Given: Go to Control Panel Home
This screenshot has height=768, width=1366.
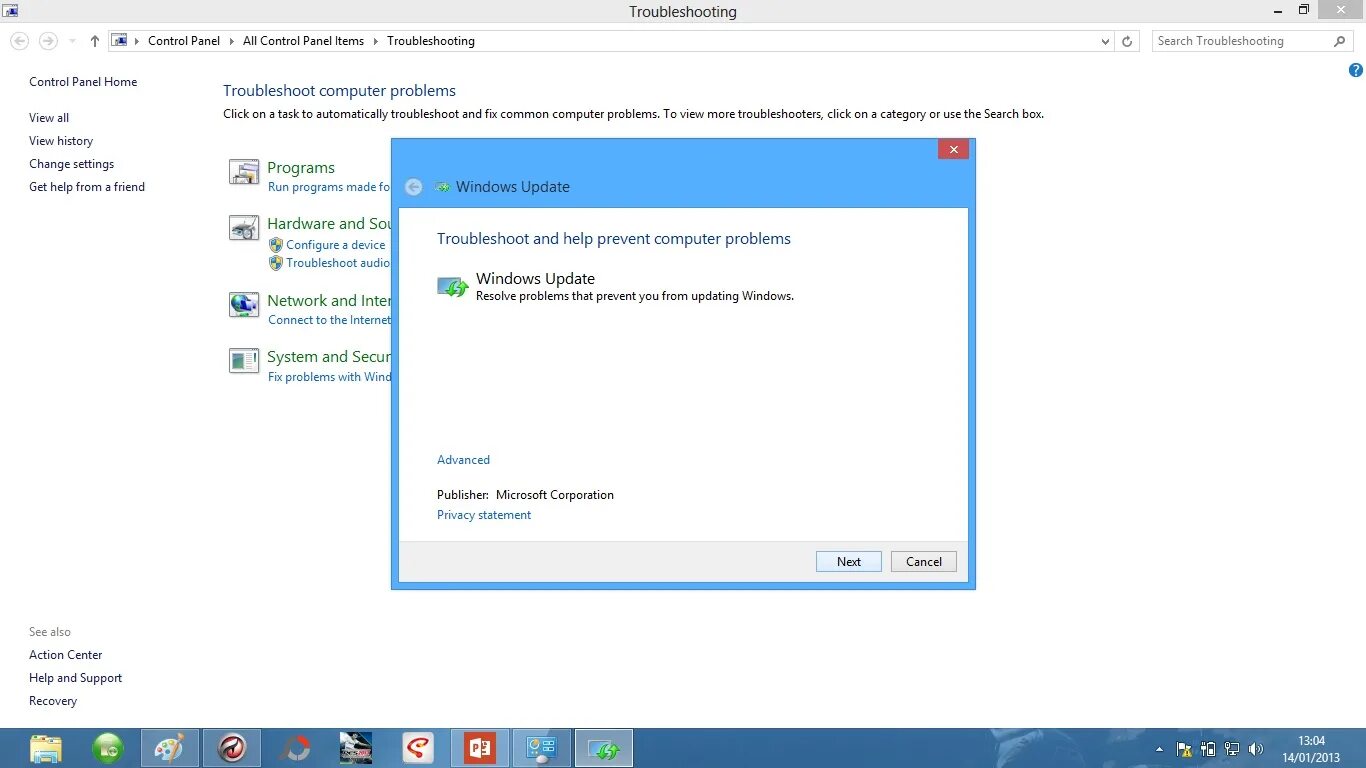Looking at the screenshot, I should click(x=83, y=82).
